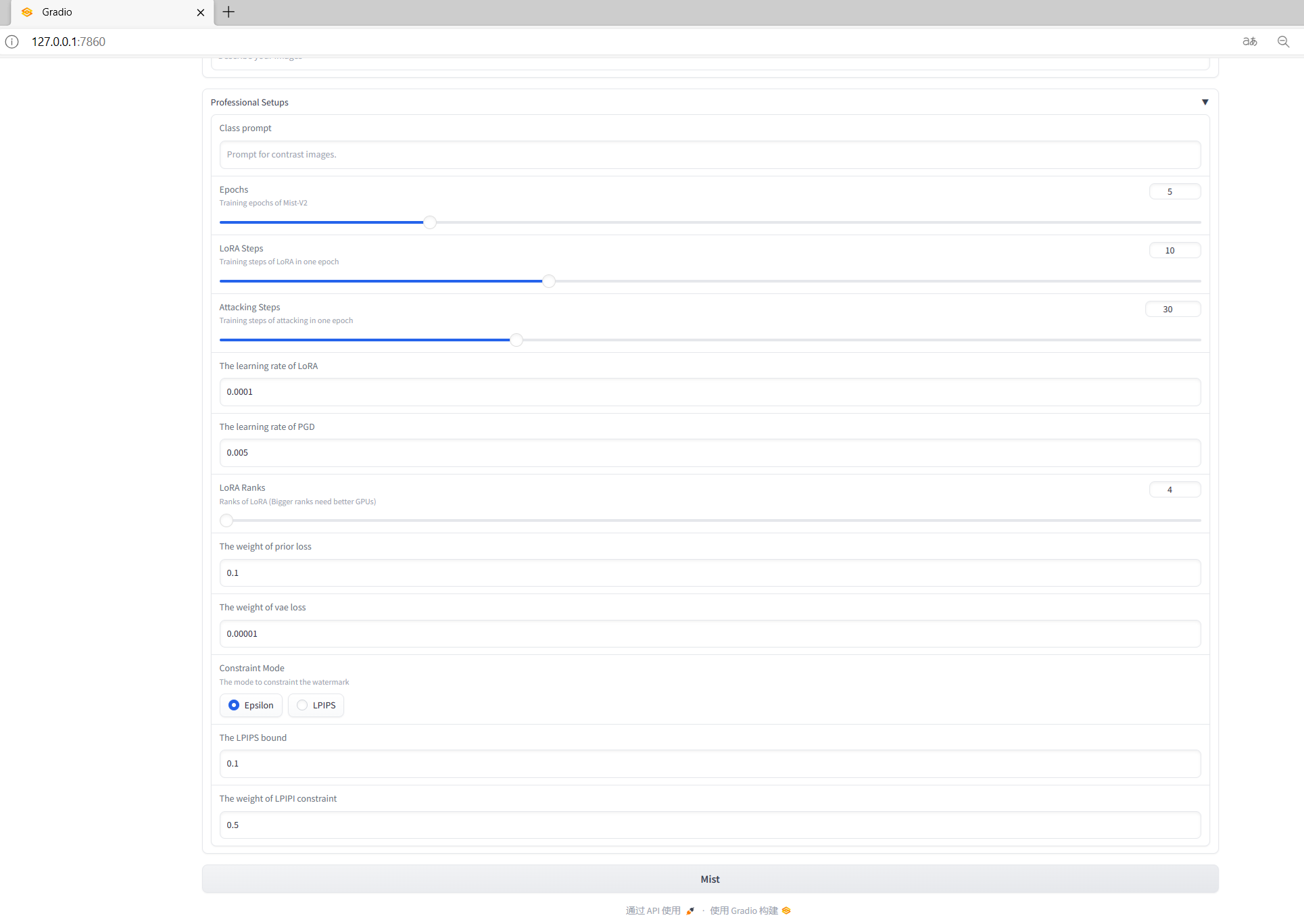Select the Epsilon constraint mode
This screenshot has width=1304, height=924.
[x=234, y=705]
